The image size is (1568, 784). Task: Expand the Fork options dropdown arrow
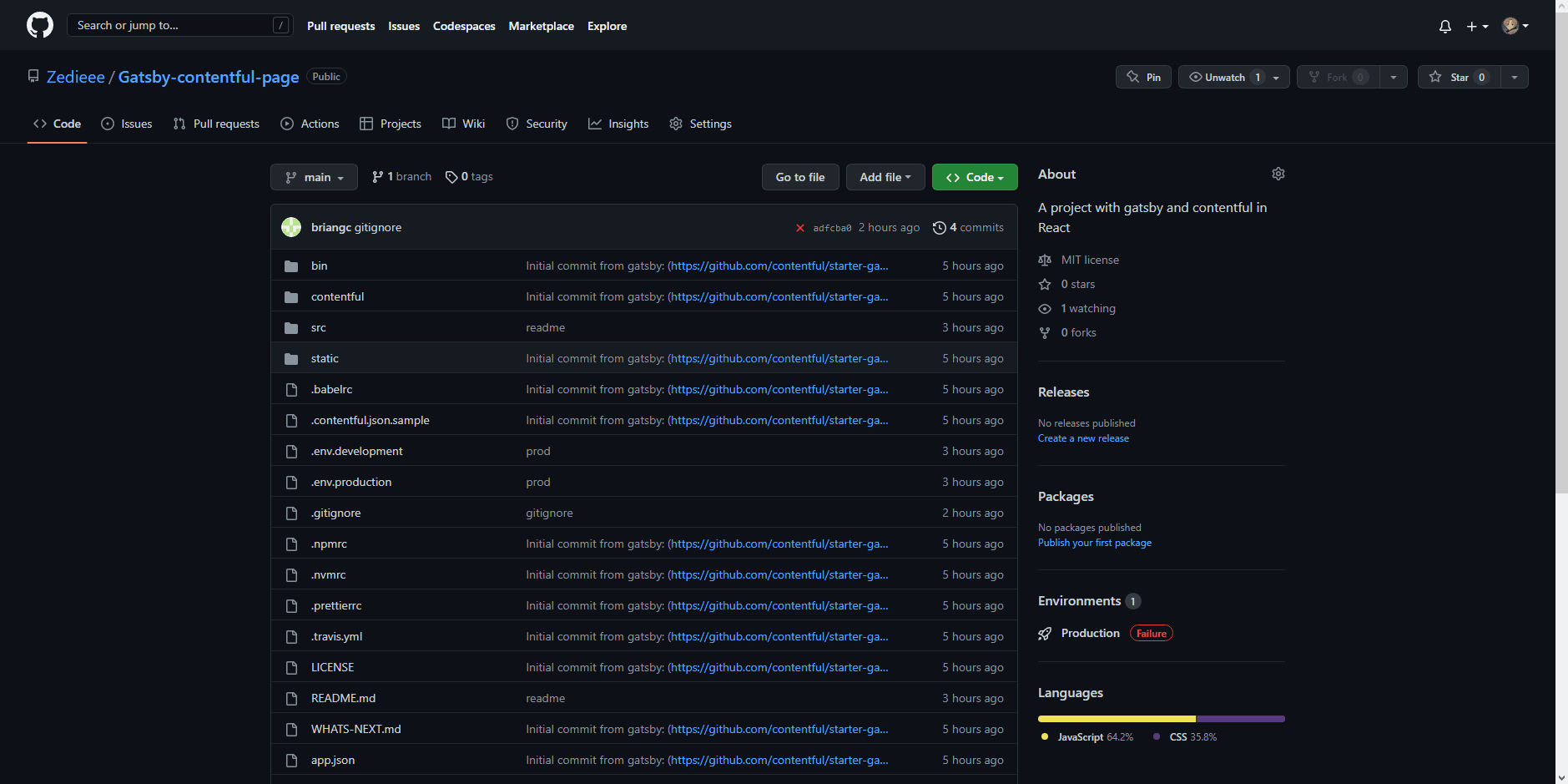pyautogui.click(x=1394, y=77)
